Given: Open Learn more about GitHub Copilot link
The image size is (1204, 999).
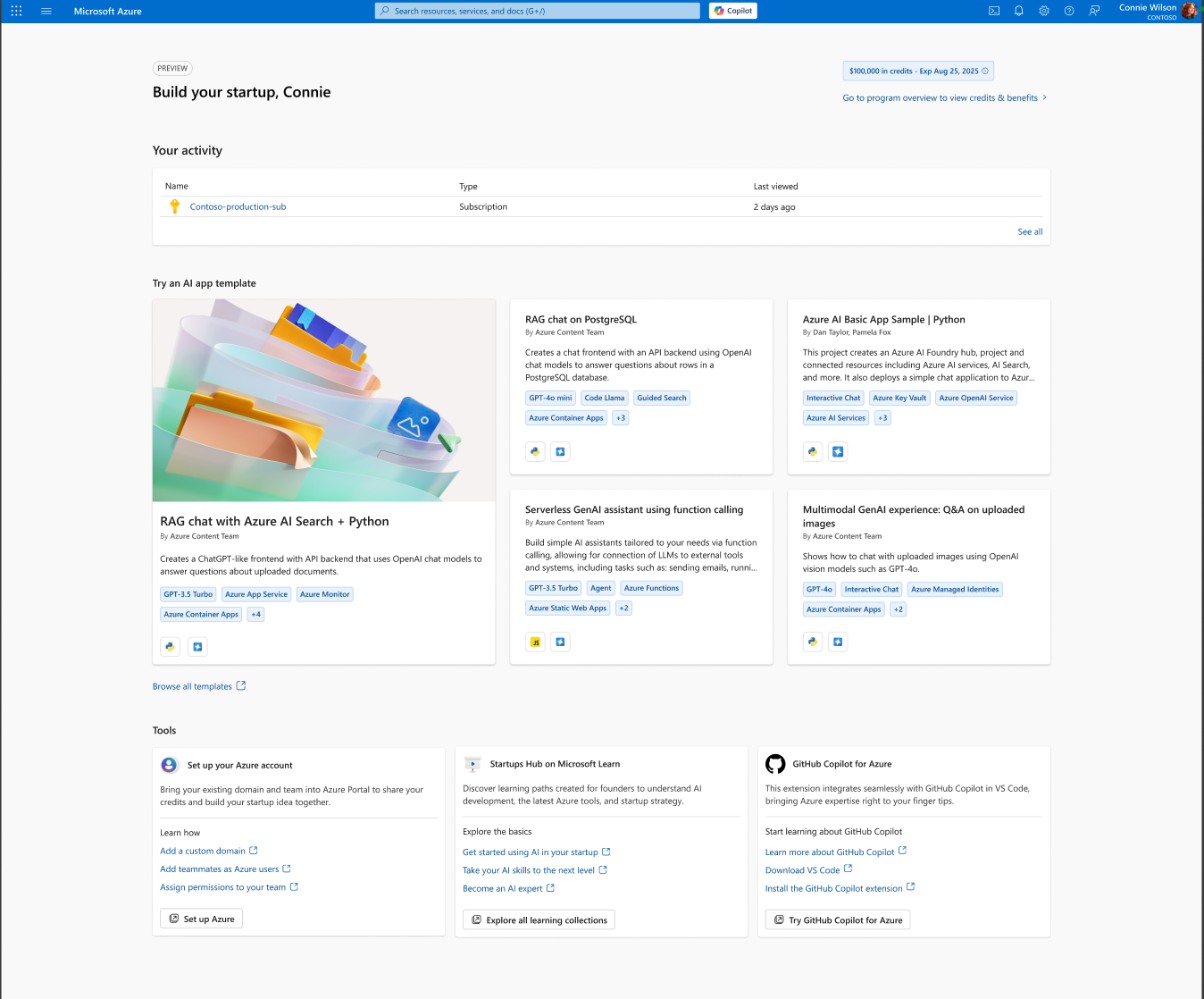Looking at the screenshot, I should [836, 852].
